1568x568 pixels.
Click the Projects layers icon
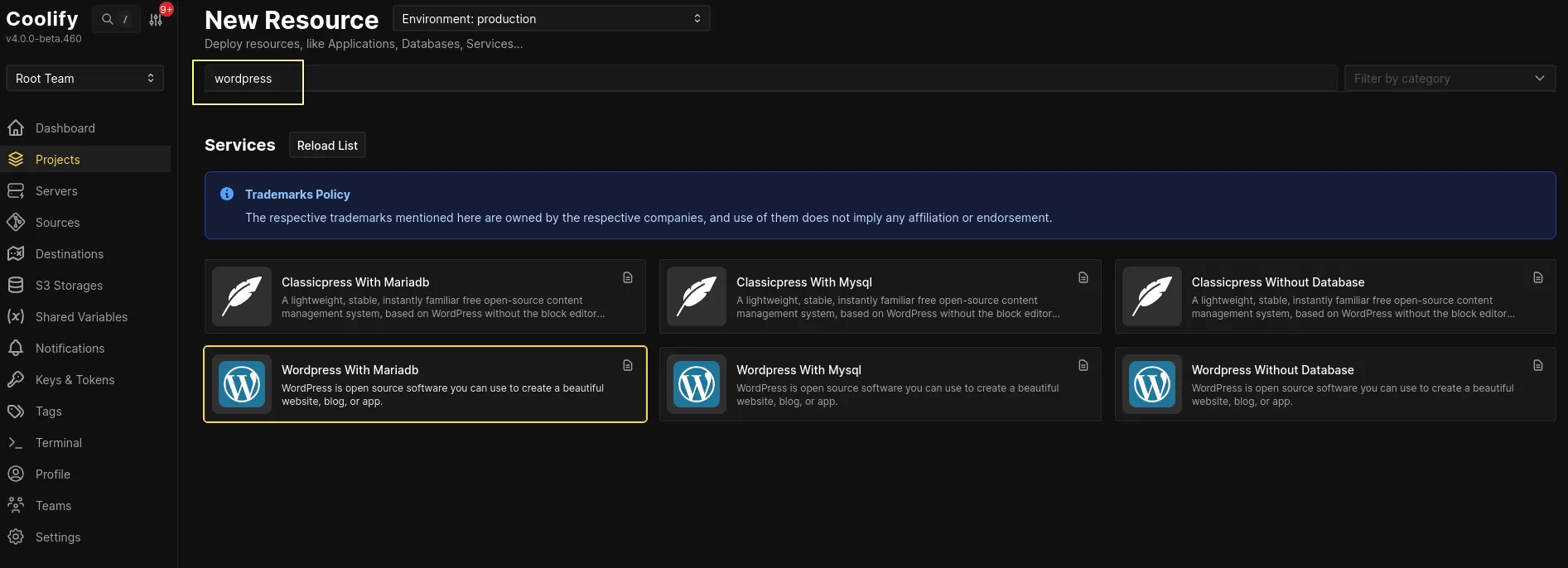[x=16, y=160]
